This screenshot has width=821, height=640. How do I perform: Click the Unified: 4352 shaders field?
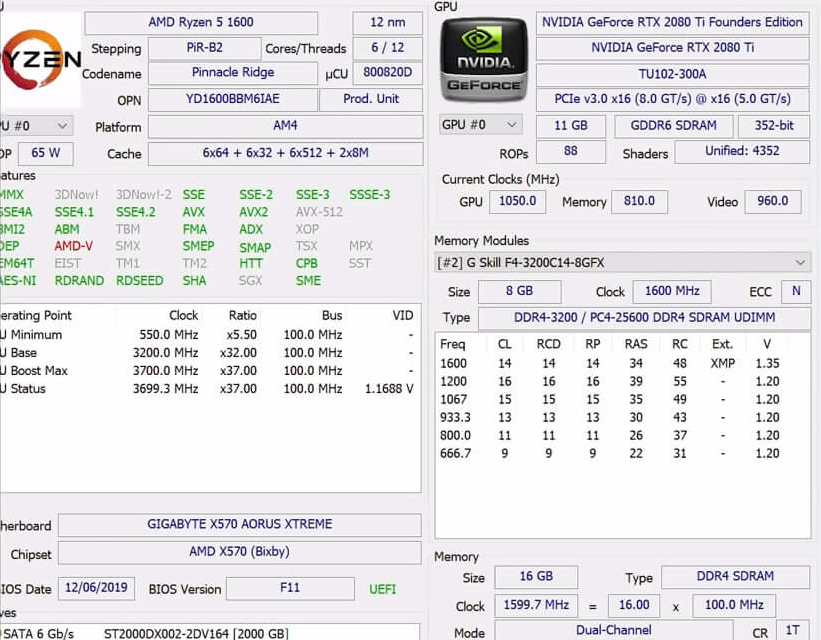pos(742,152)
